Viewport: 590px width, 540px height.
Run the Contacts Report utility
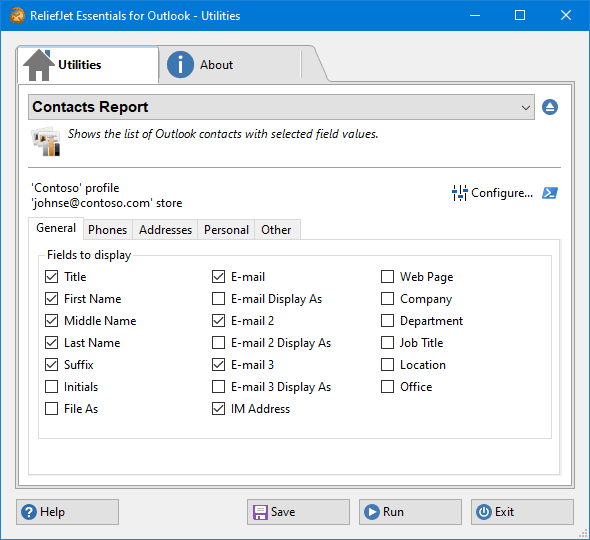(x=410, y=512)
